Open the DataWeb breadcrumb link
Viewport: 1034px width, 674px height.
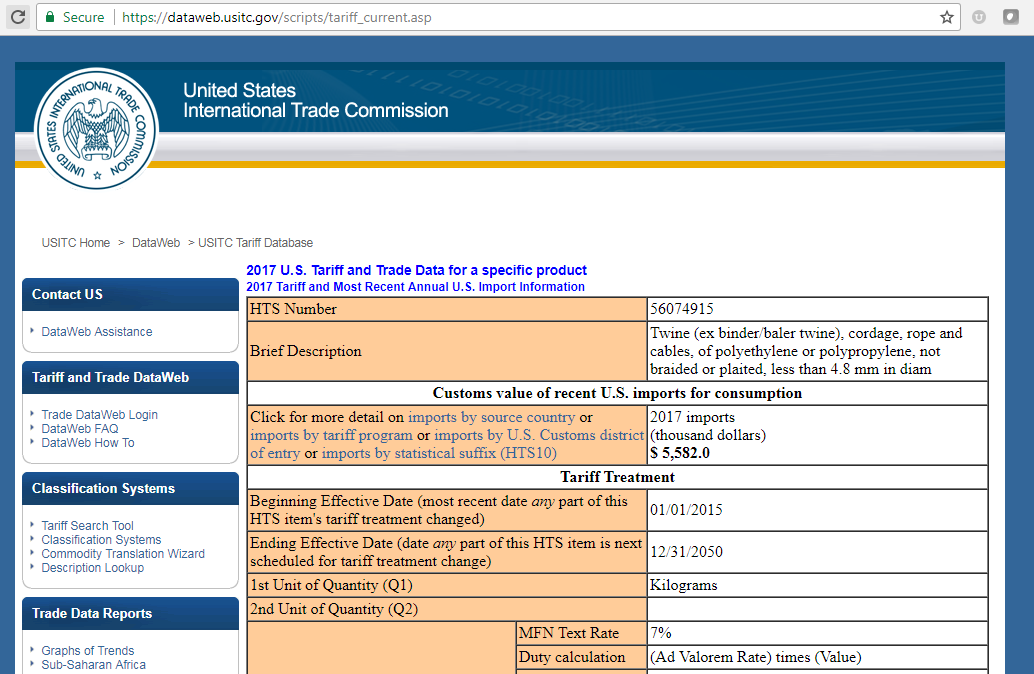coord(156,243)
